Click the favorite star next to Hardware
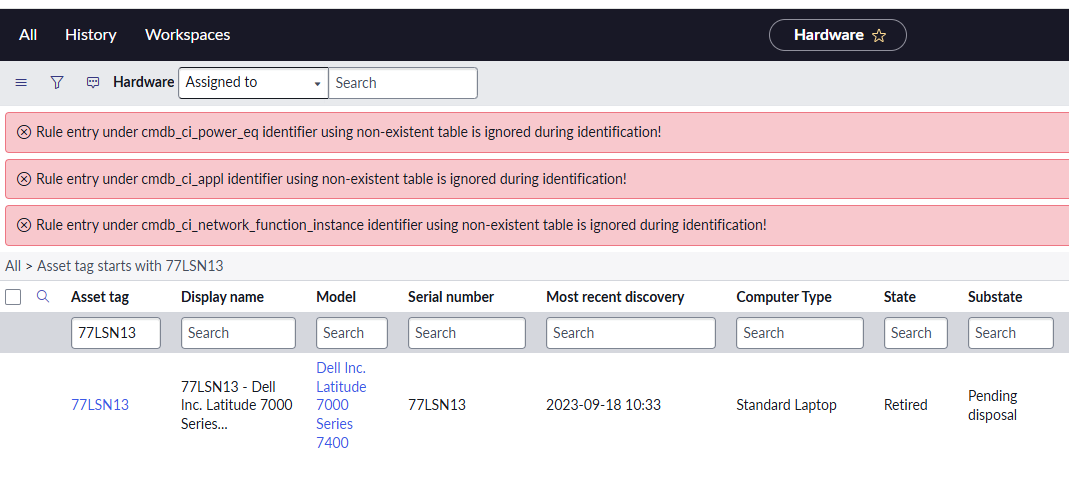1069x480 pixels. [x=879, y=35]
